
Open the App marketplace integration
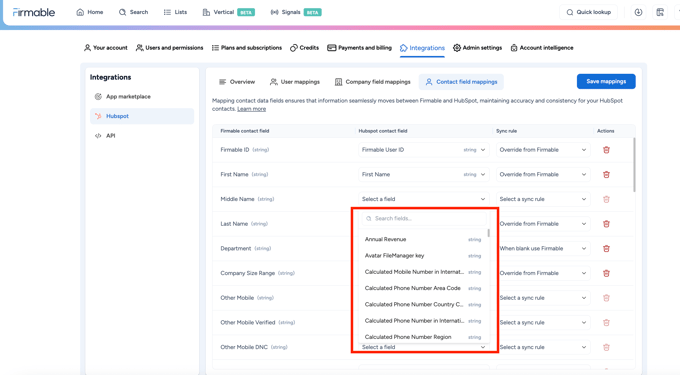(128, 97)
